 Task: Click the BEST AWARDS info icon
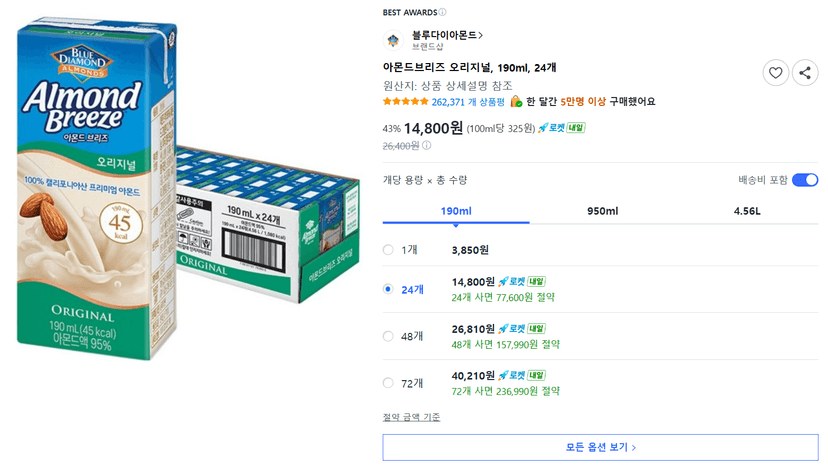[443, 12]
